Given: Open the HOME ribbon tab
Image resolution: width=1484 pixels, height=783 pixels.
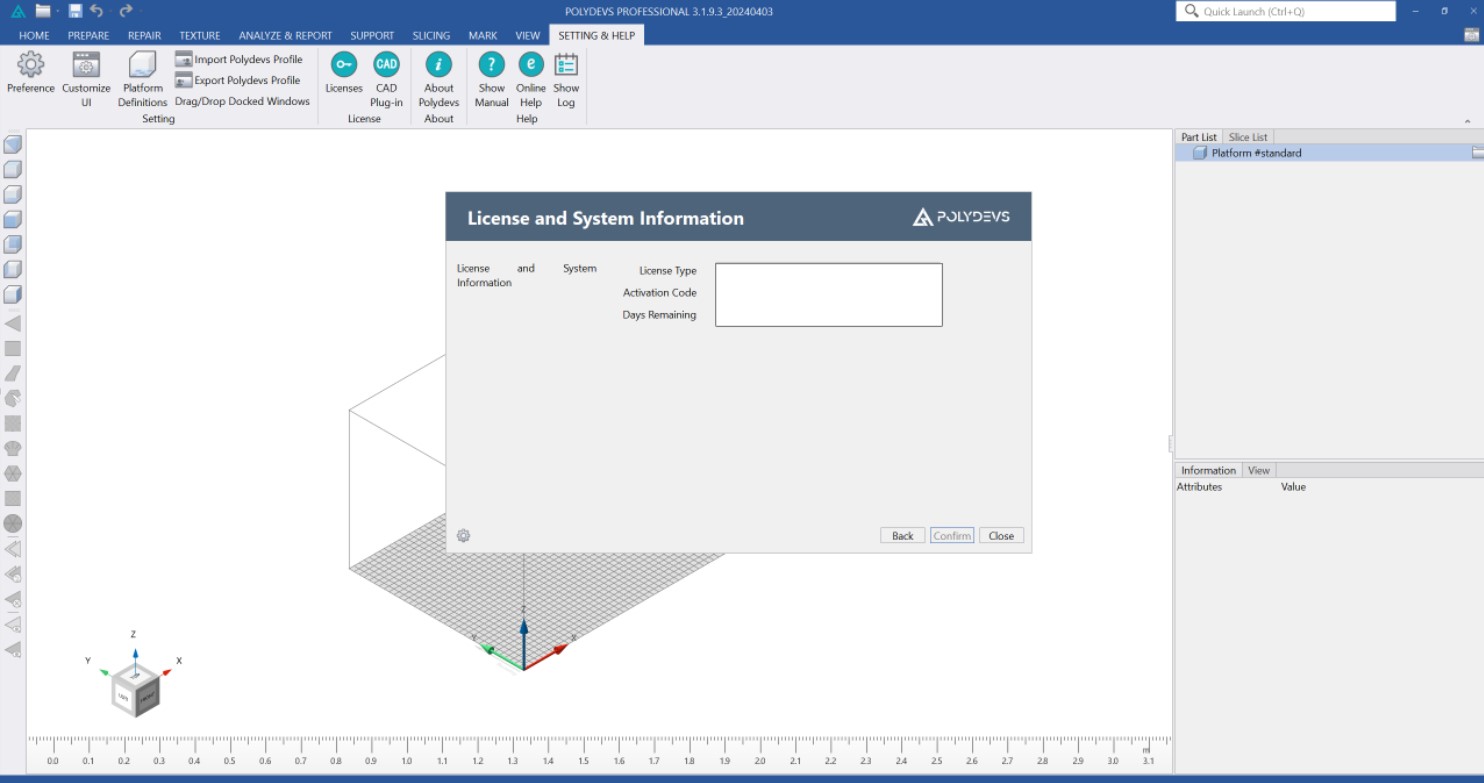Looking at the screenshot, I should tap(34, 35).
